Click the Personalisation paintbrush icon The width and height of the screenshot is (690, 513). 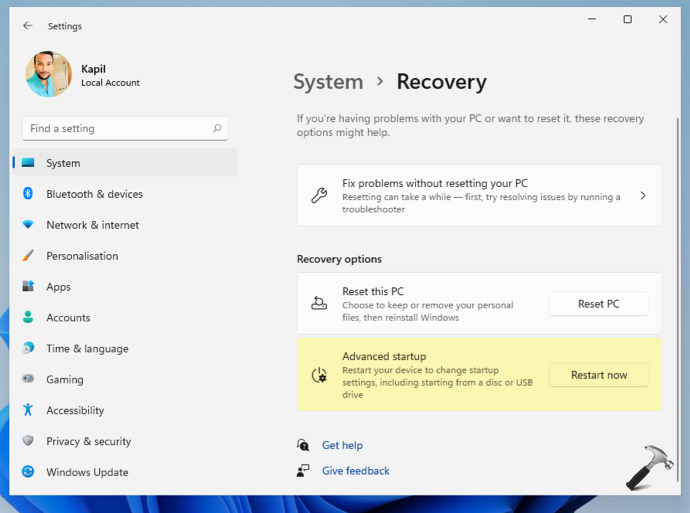[28, 256]
